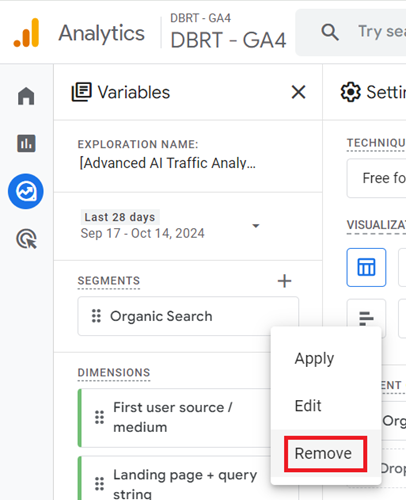Grab the Organic Search drag handle
Image resolution: width=406 pixels, height=500 pixels.
click(x=96, y=316)
